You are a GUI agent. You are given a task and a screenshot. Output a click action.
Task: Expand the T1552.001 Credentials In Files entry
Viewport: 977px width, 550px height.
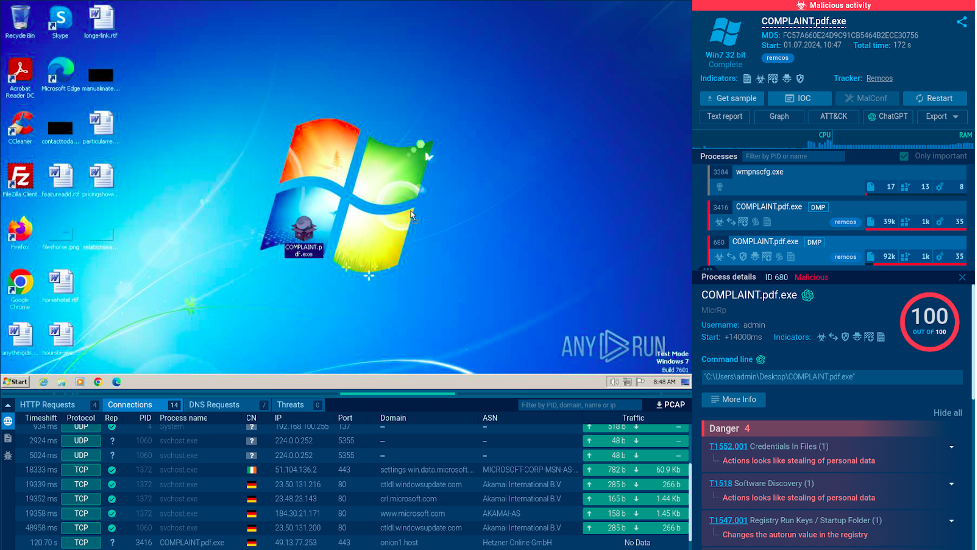tap(951, 447)
